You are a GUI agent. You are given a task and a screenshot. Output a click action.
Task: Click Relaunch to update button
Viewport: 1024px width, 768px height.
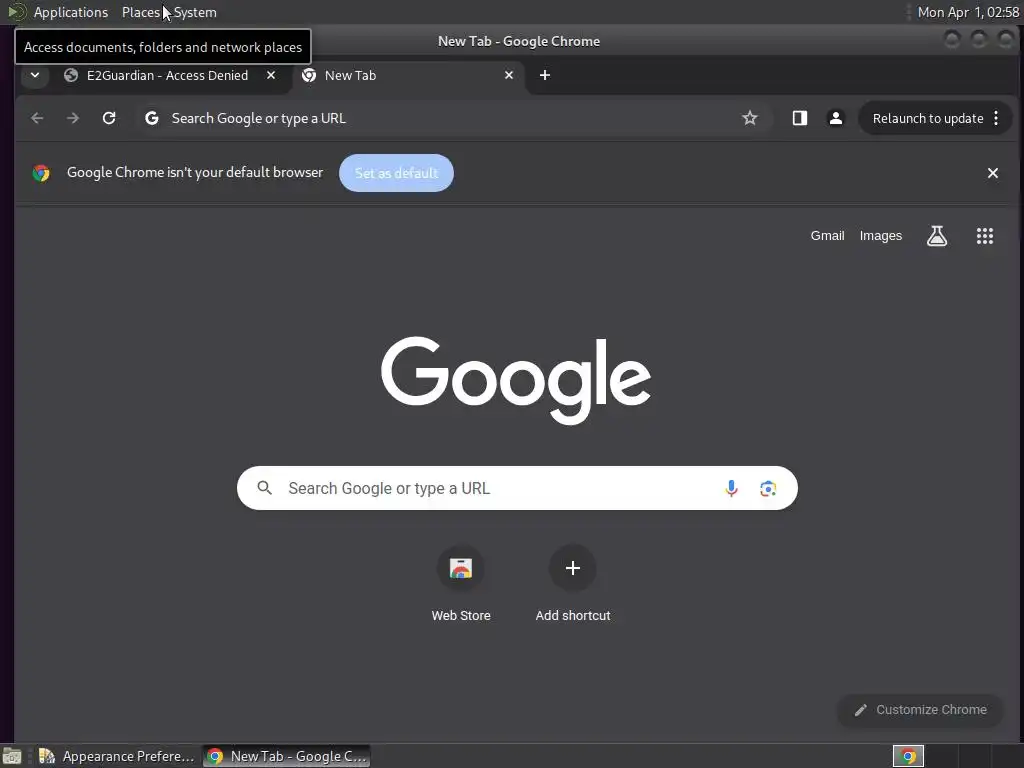point(928,118)
